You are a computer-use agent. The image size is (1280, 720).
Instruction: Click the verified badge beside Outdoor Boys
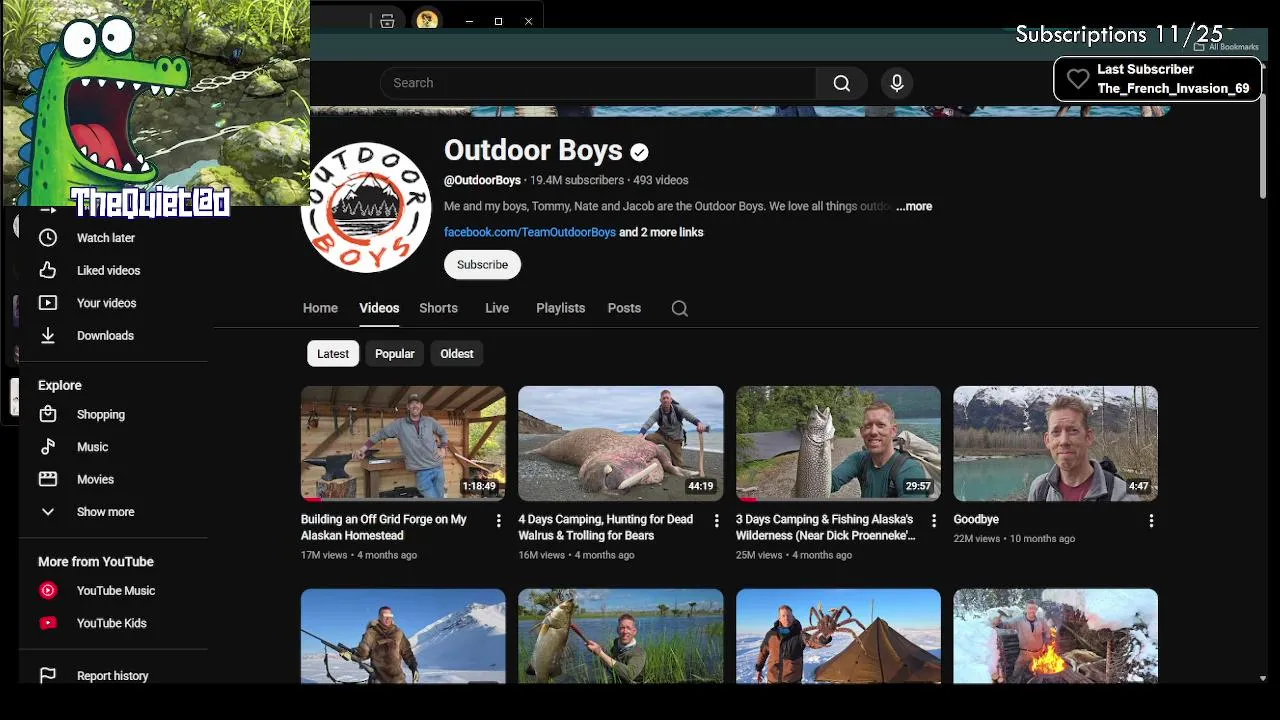[639, 152]
